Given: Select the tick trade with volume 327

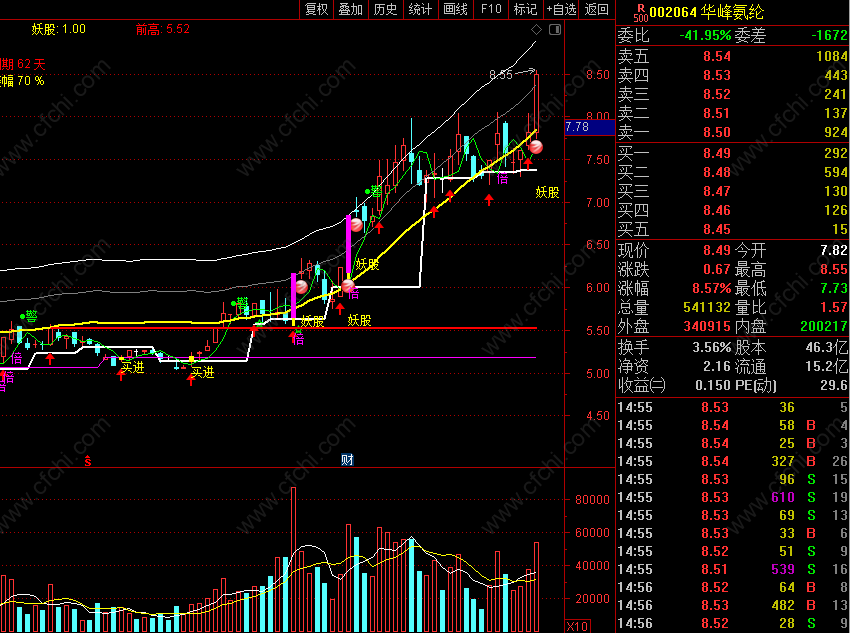Looking at the screenshot, I should point(732,461).
